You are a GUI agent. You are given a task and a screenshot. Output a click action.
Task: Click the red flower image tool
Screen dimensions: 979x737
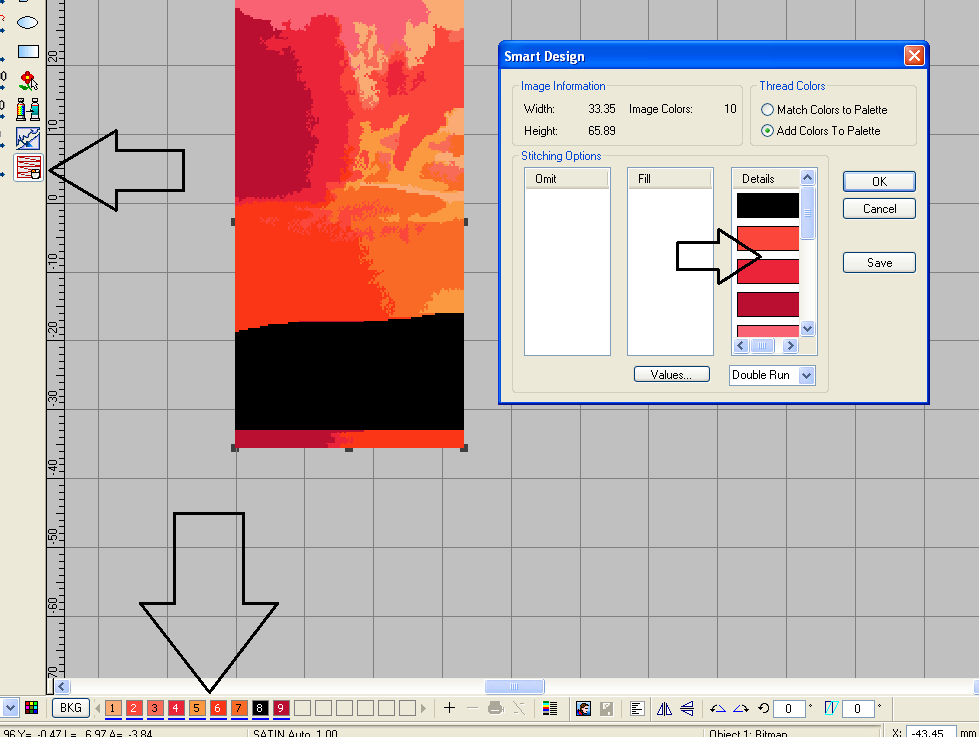click(28, 80)
